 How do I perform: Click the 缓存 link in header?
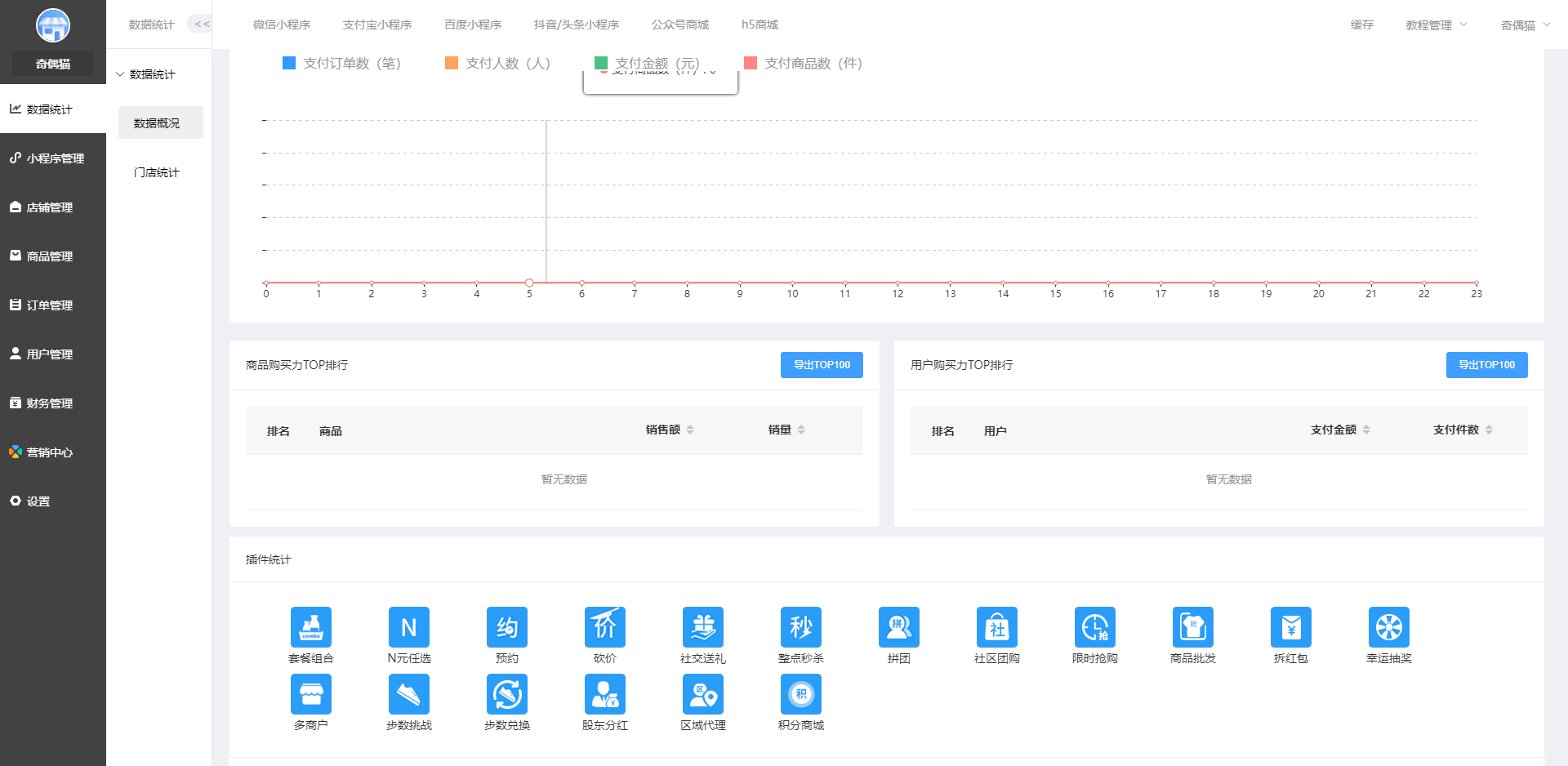(1361, 25)
